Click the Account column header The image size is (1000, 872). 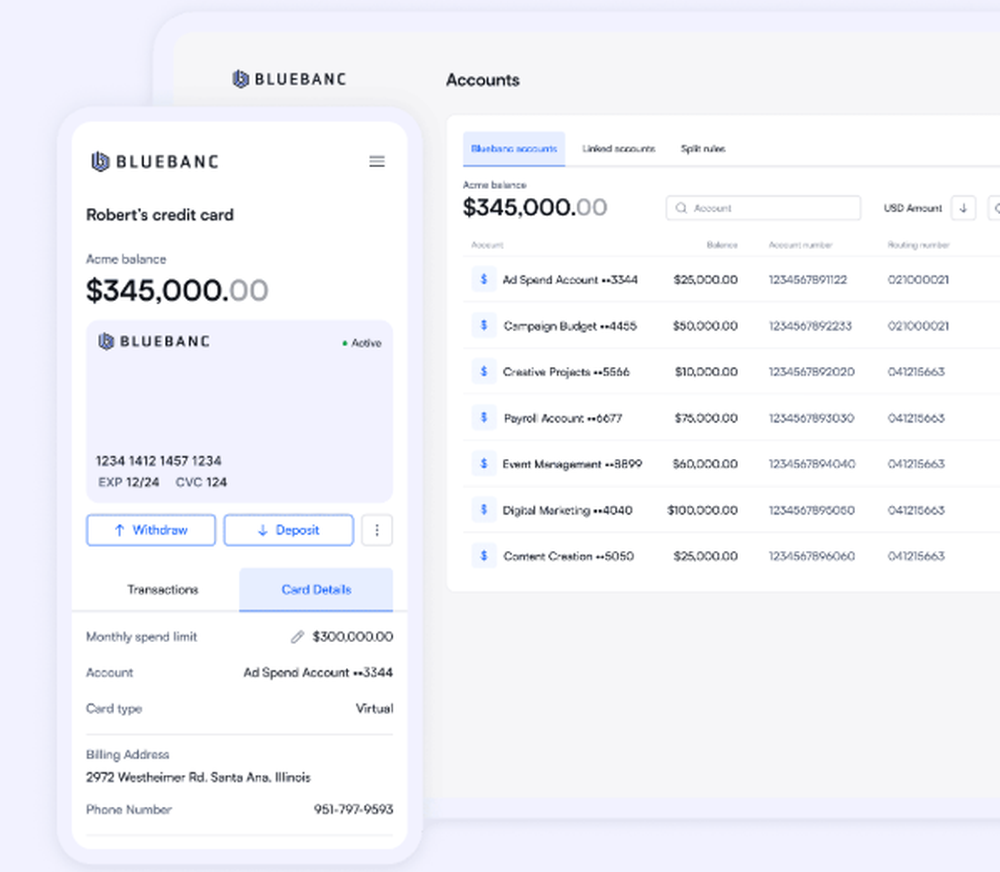tap(487, 245)
